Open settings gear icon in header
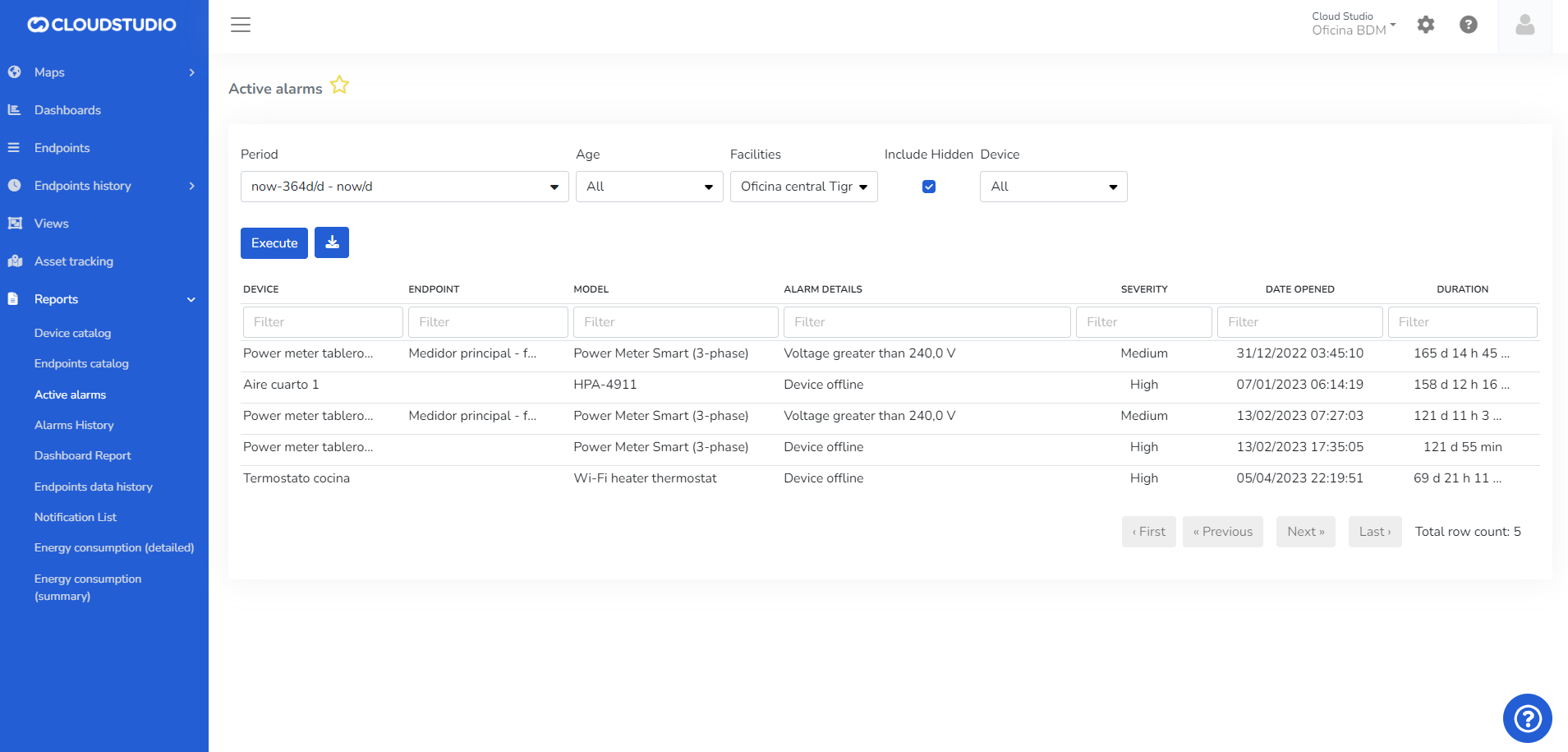The image size is (1568, 752). click(x=1426, y=25)
